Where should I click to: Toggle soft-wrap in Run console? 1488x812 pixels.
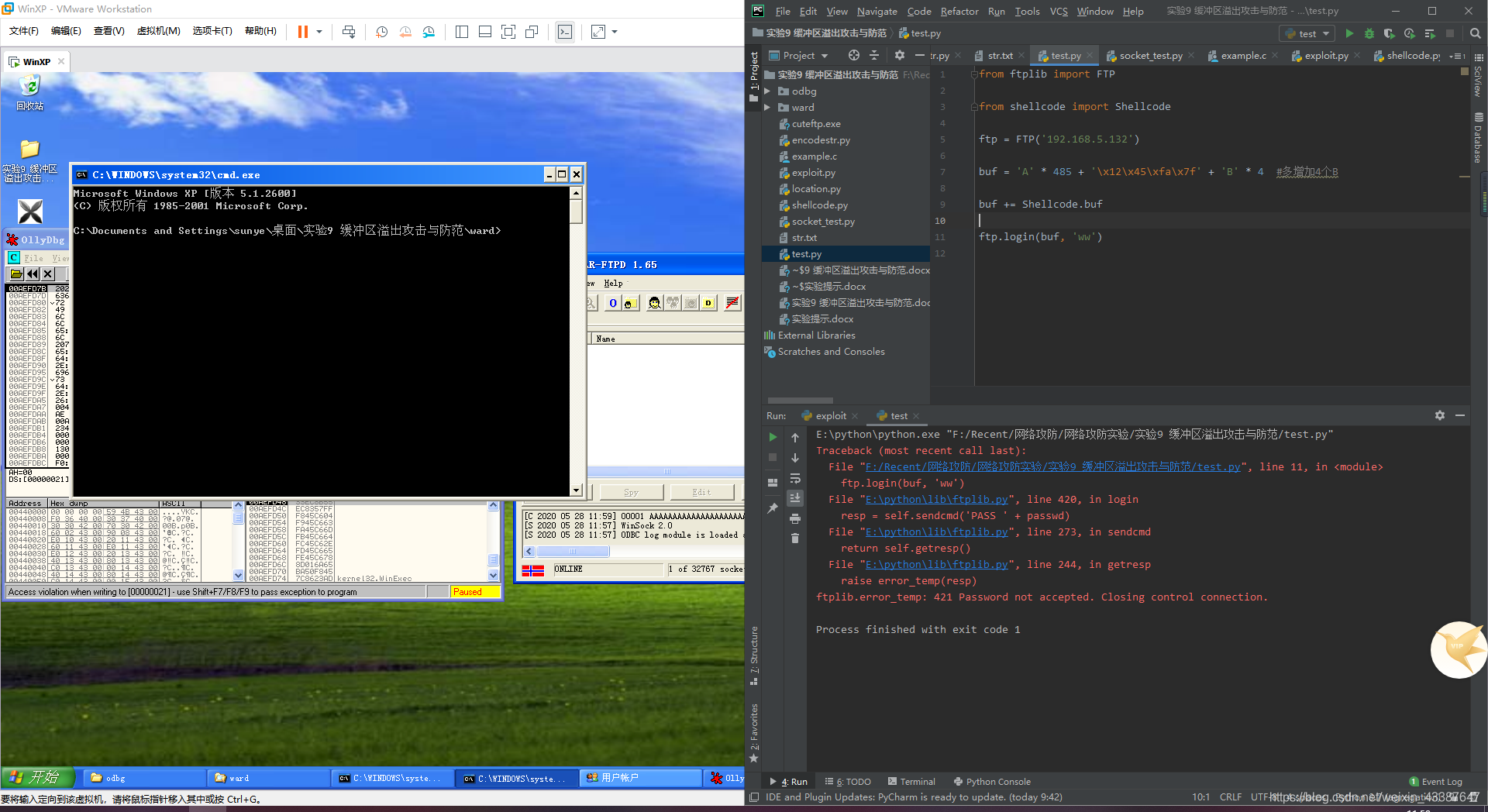[794, 478]
